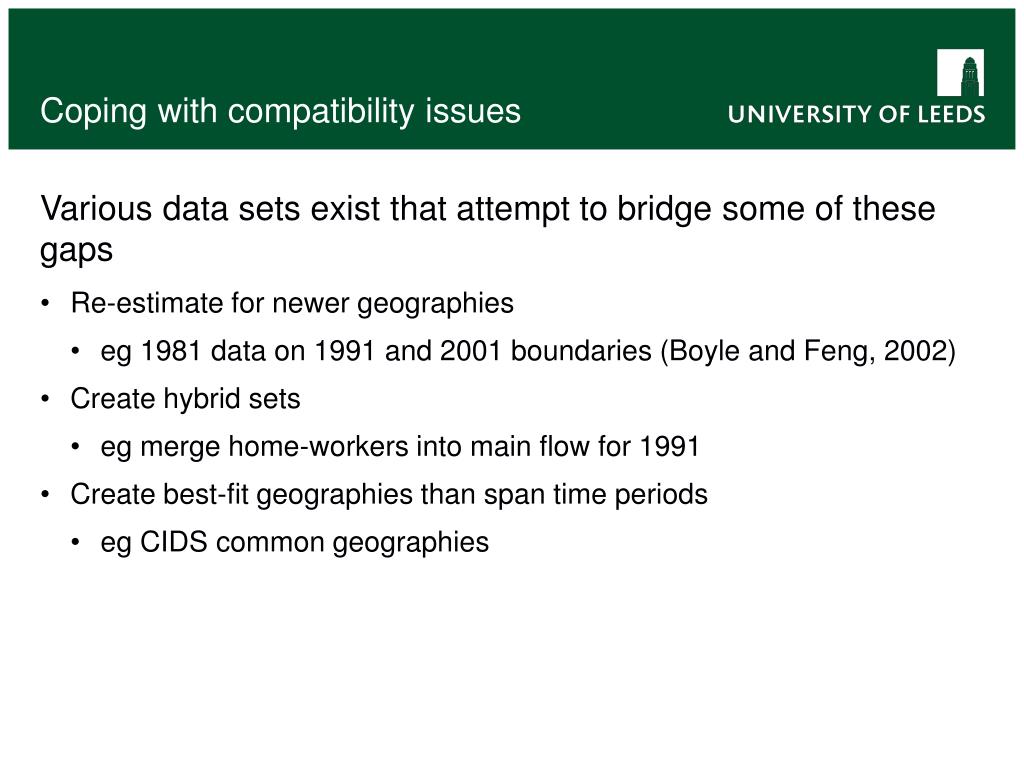Click the Re-estimate for newer geographies bullet
The width and height of the screenshot is (1024, 768).
292,304
